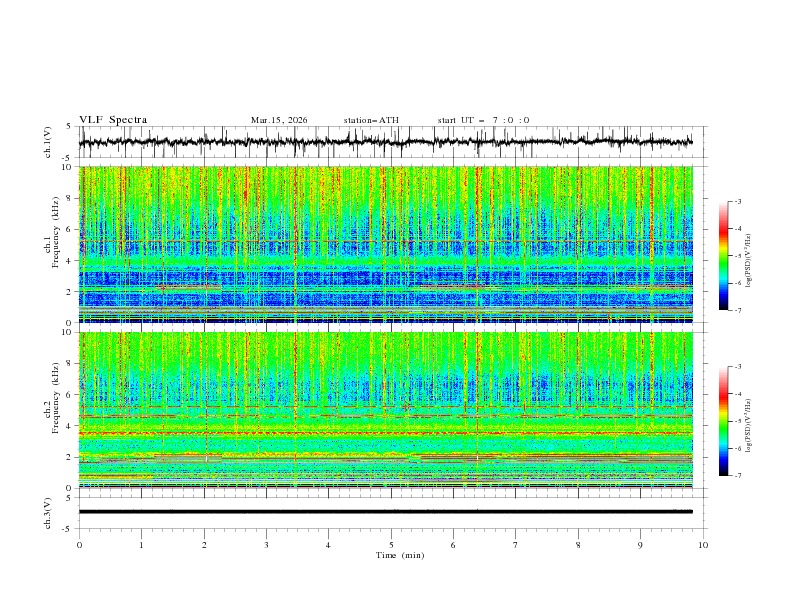Click the 'ch.3(V)' axis label
The image size is (792, 612).
pyautogui.click(x=48, y=514)
